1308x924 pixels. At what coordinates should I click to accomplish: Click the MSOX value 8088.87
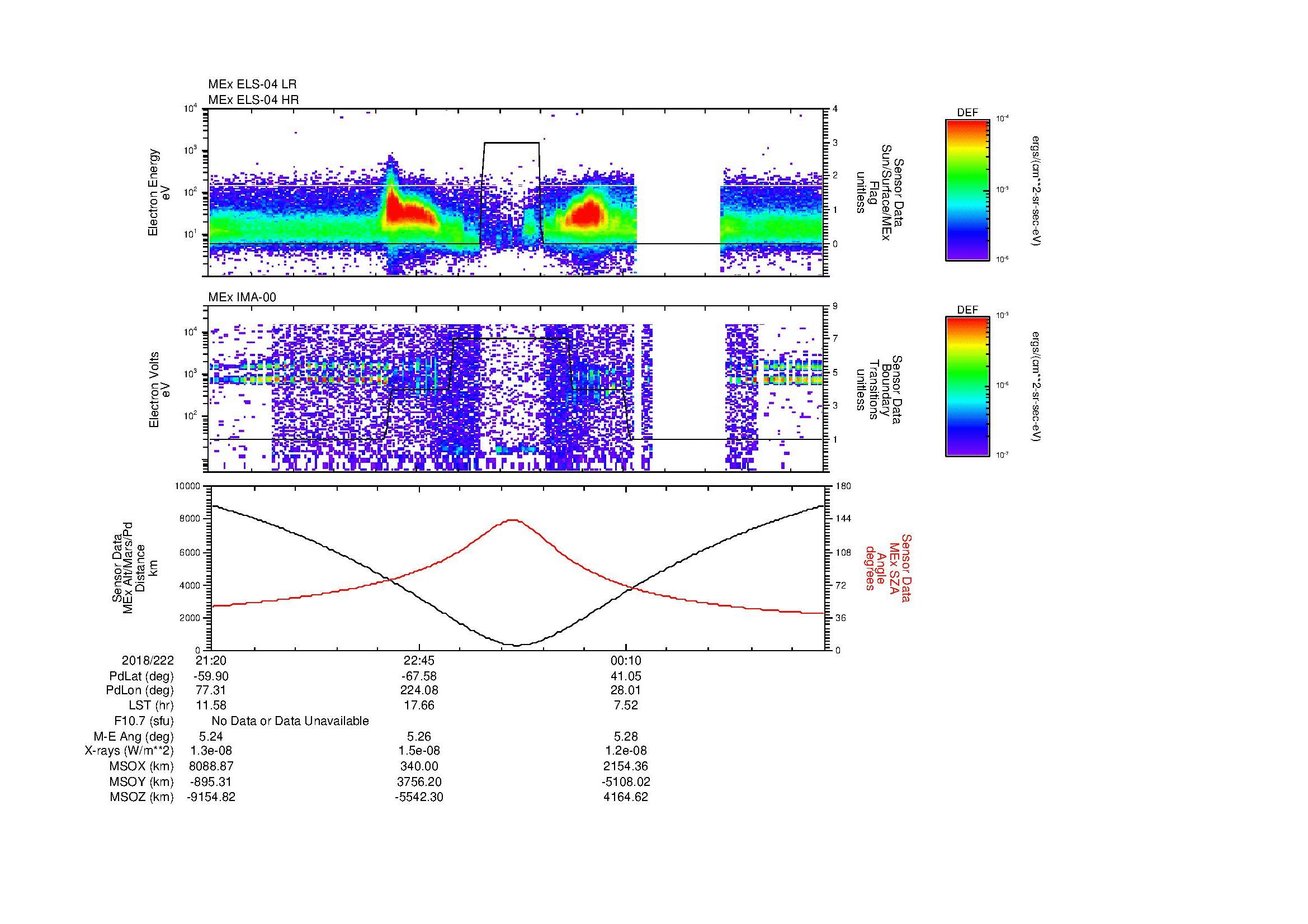(211, 766)
